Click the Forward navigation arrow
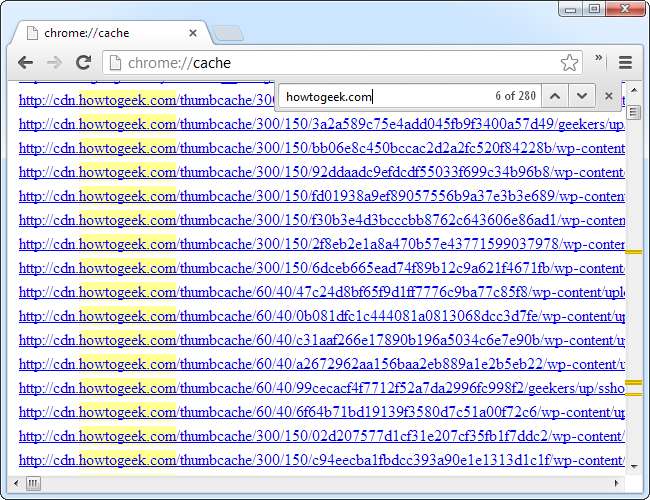 click(54, 63)
